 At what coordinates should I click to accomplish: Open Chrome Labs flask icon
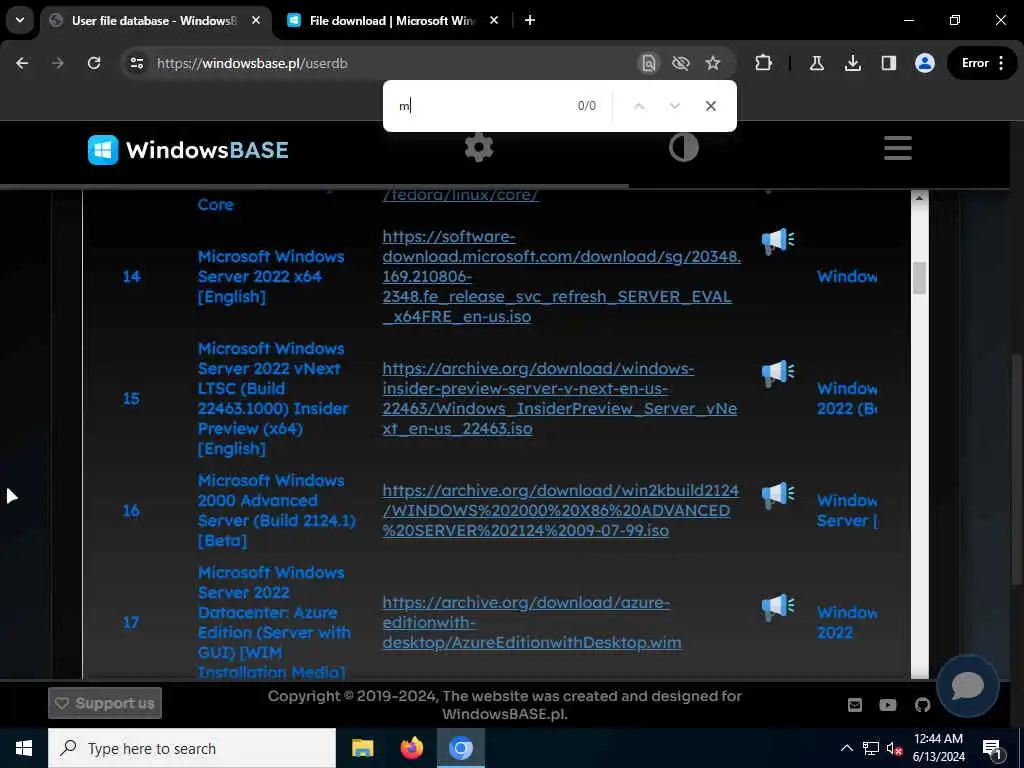coord(816,63)
